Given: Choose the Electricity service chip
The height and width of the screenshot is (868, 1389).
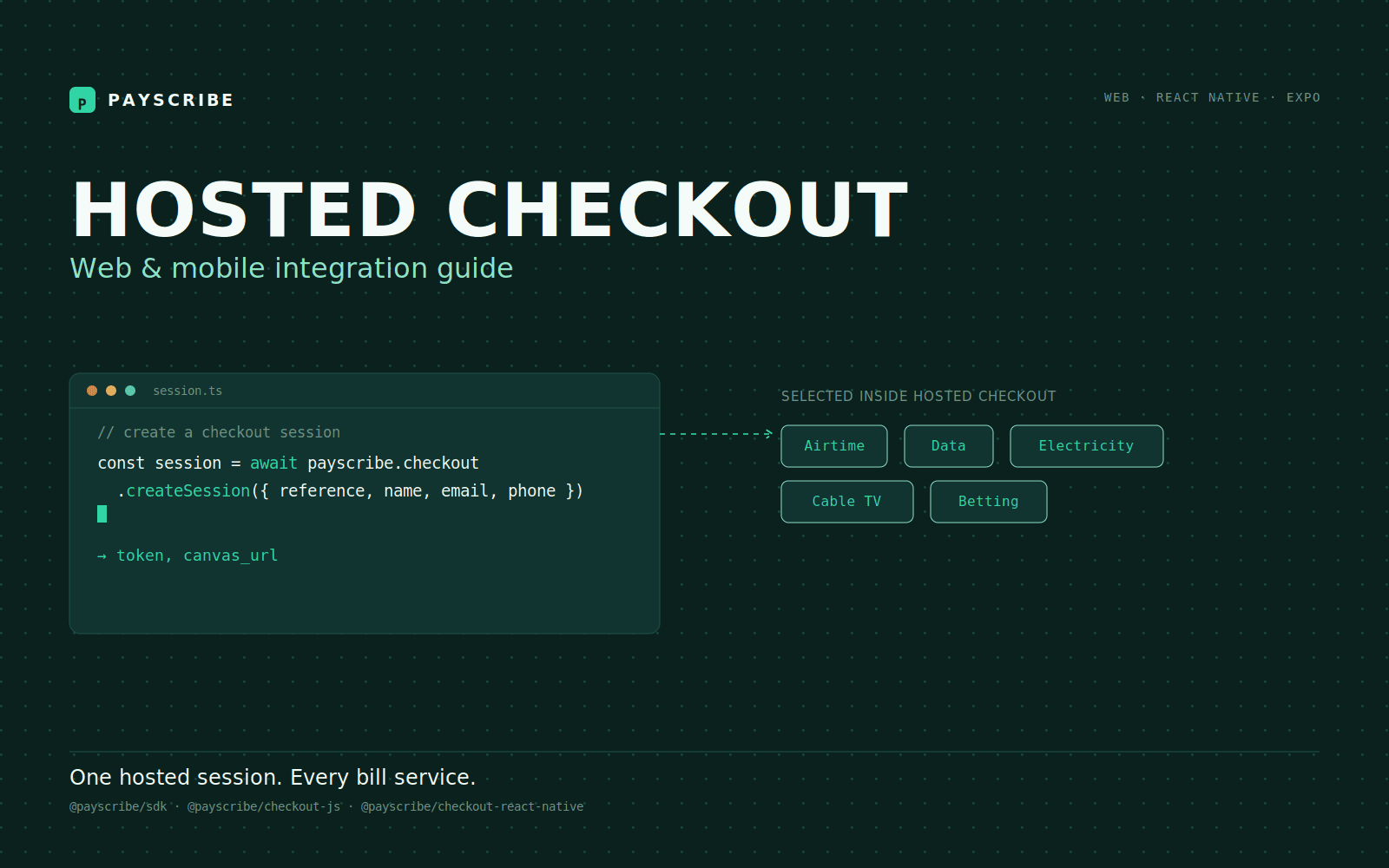Looking at the screenshot, I should pos(1087,446).
